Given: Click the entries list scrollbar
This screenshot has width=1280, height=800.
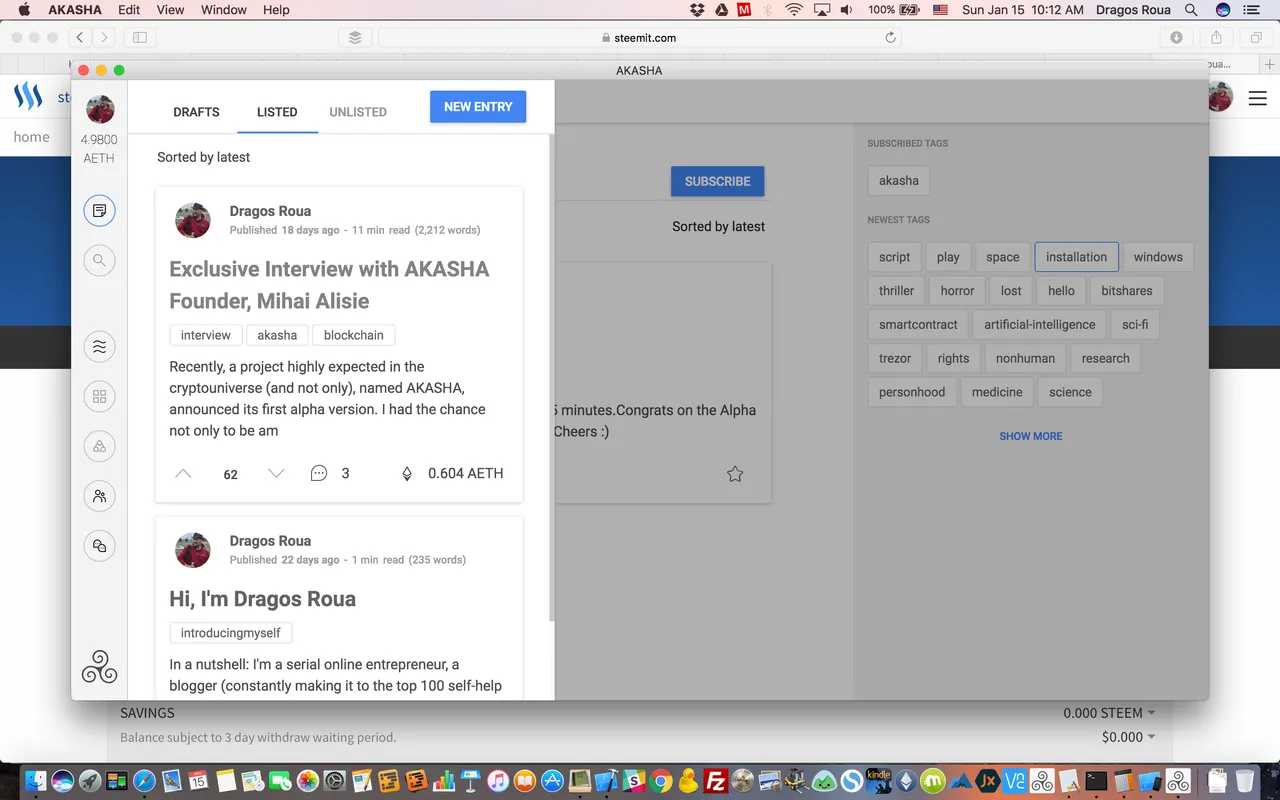Looking at the screenshot, I should [551, 380].
